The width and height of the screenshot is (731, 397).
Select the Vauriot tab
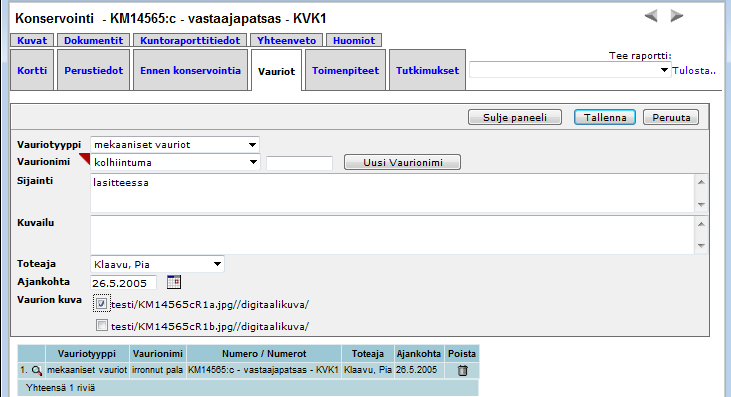pyautogui.click(x=276, y=71)
